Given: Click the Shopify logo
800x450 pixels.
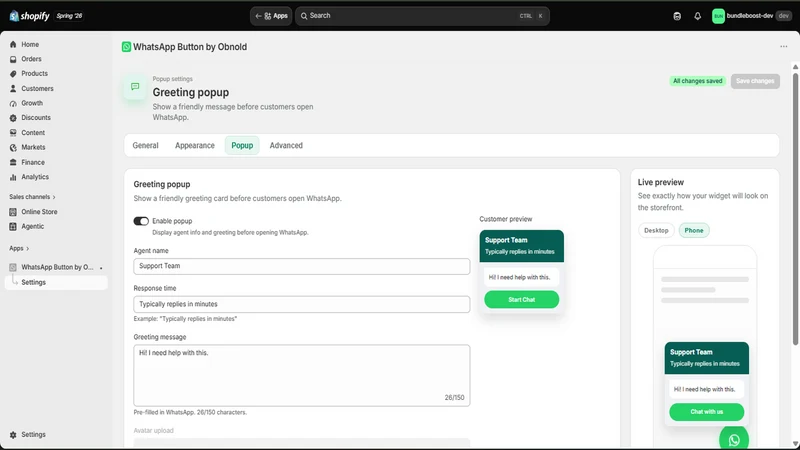Looking at the screenshot, I should coord(30,16).
